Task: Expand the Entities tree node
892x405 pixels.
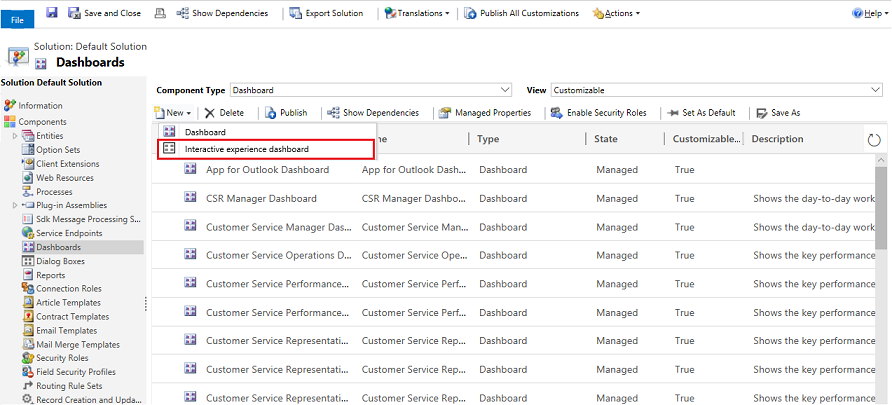Action: 15,136
